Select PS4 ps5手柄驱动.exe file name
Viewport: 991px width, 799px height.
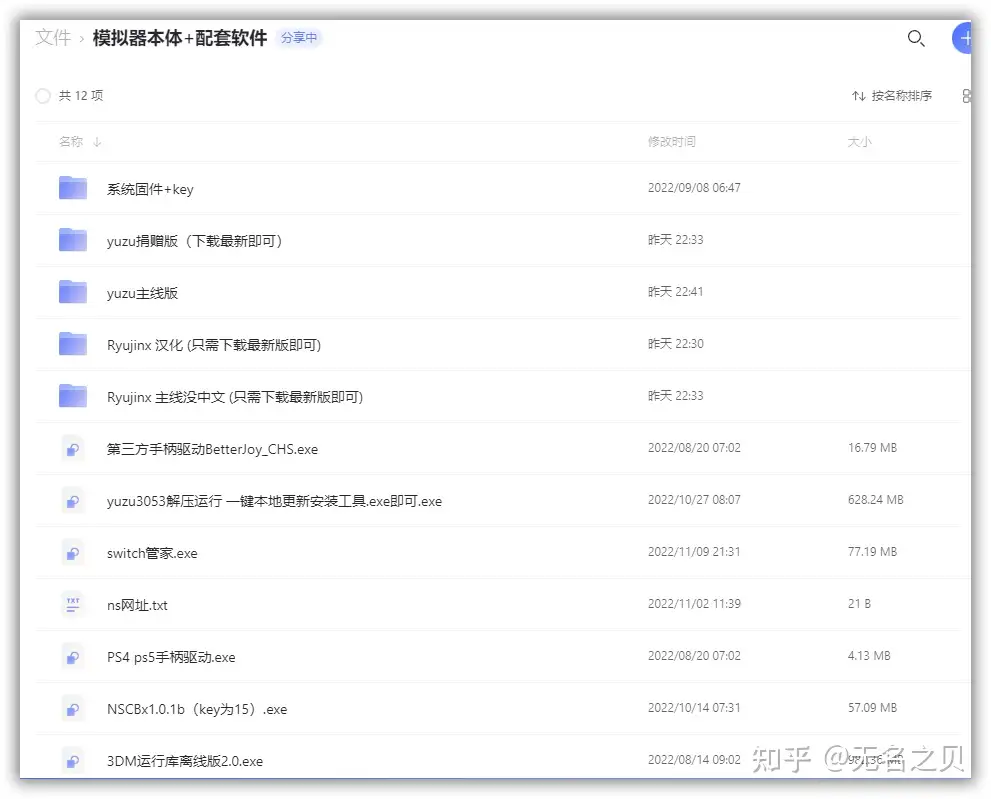pos(171,657)
